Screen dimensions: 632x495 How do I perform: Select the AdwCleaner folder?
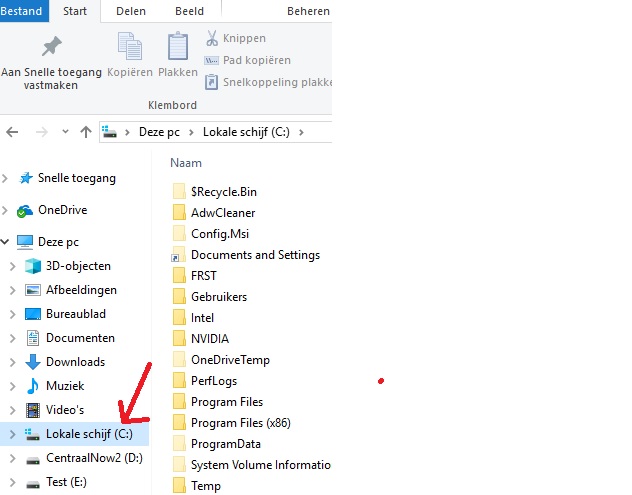coord(214,212)
